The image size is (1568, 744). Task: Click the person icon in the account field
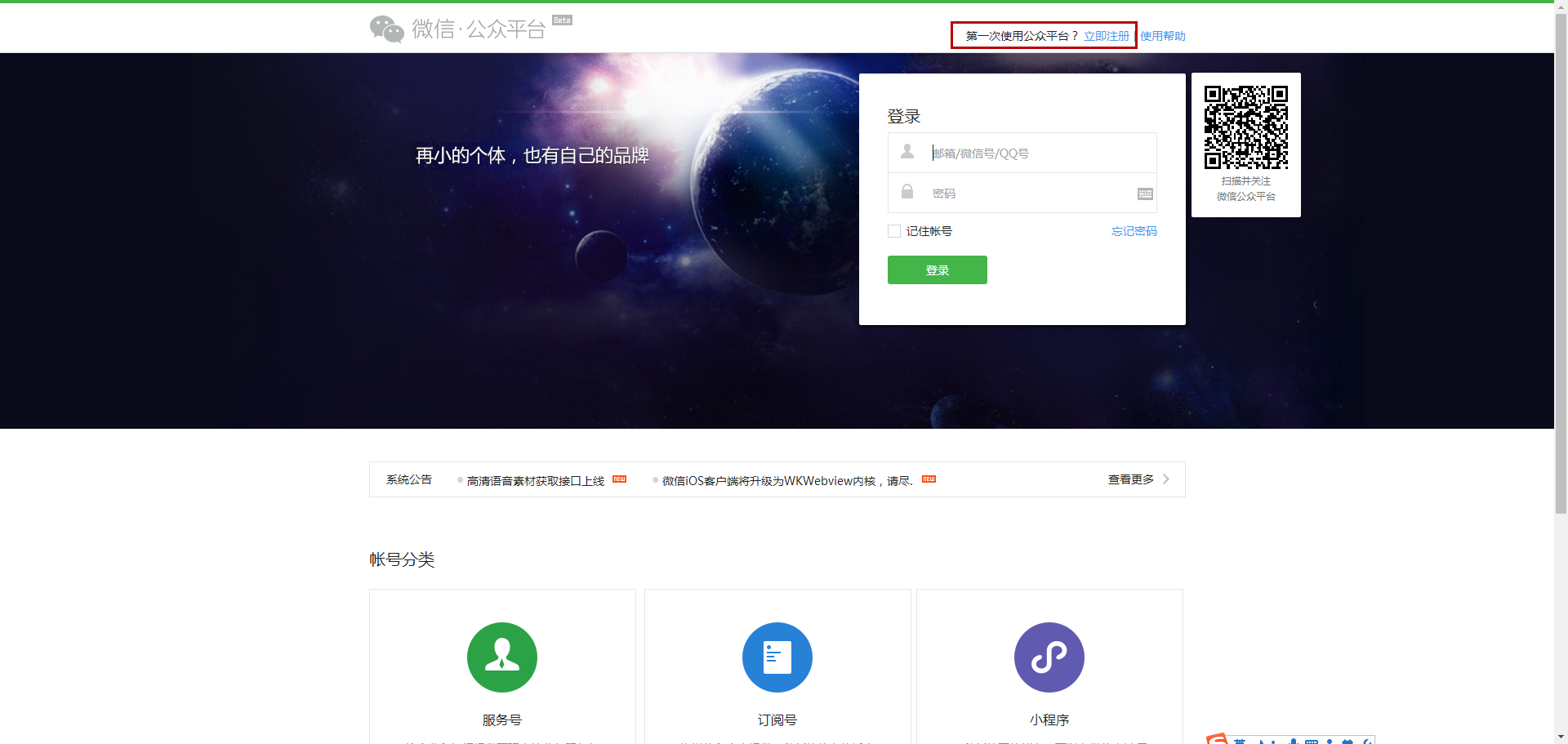click(x=906, y=152)
